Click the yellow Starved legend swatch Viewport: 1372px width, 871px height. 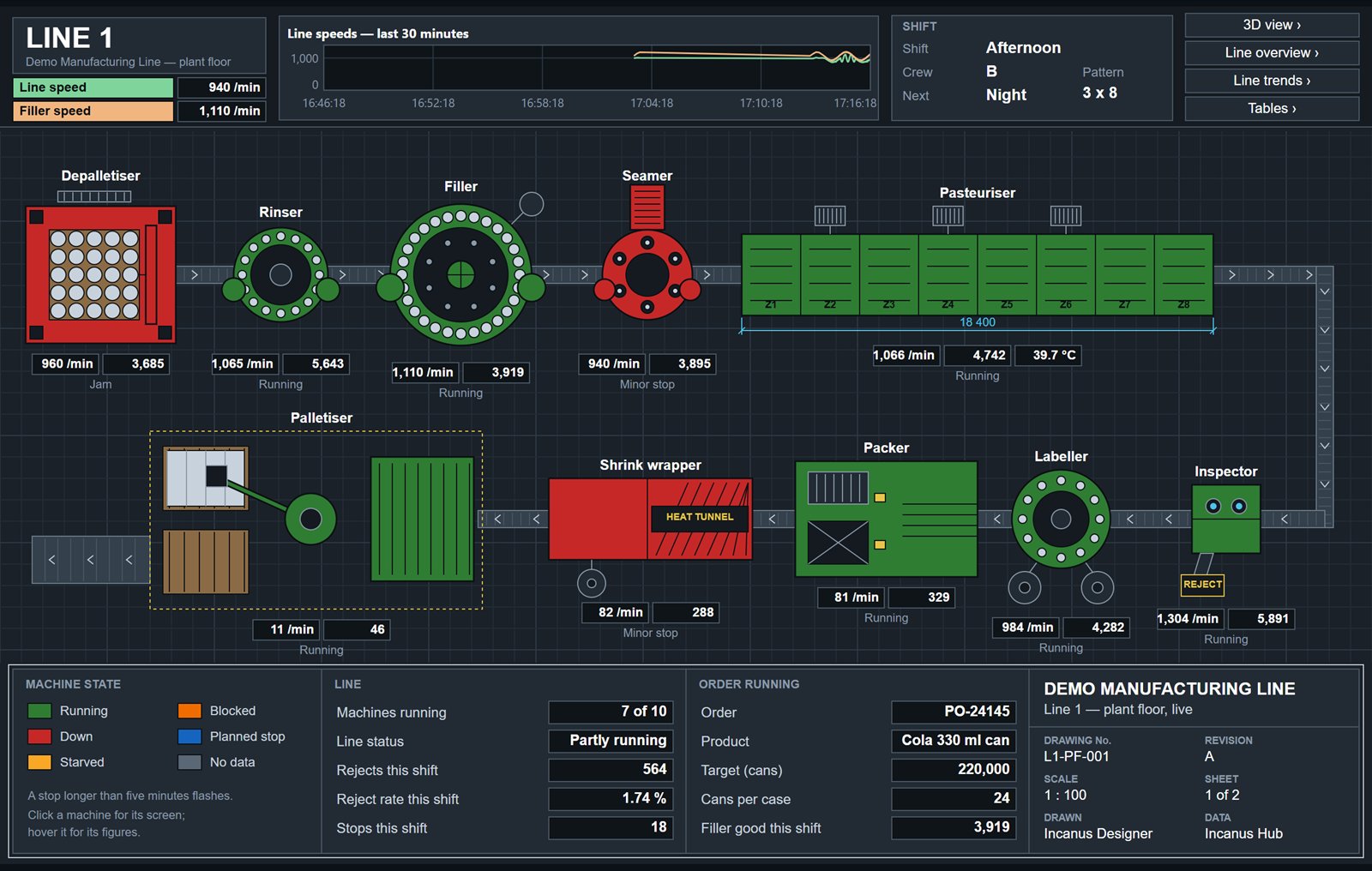(39, 762)
